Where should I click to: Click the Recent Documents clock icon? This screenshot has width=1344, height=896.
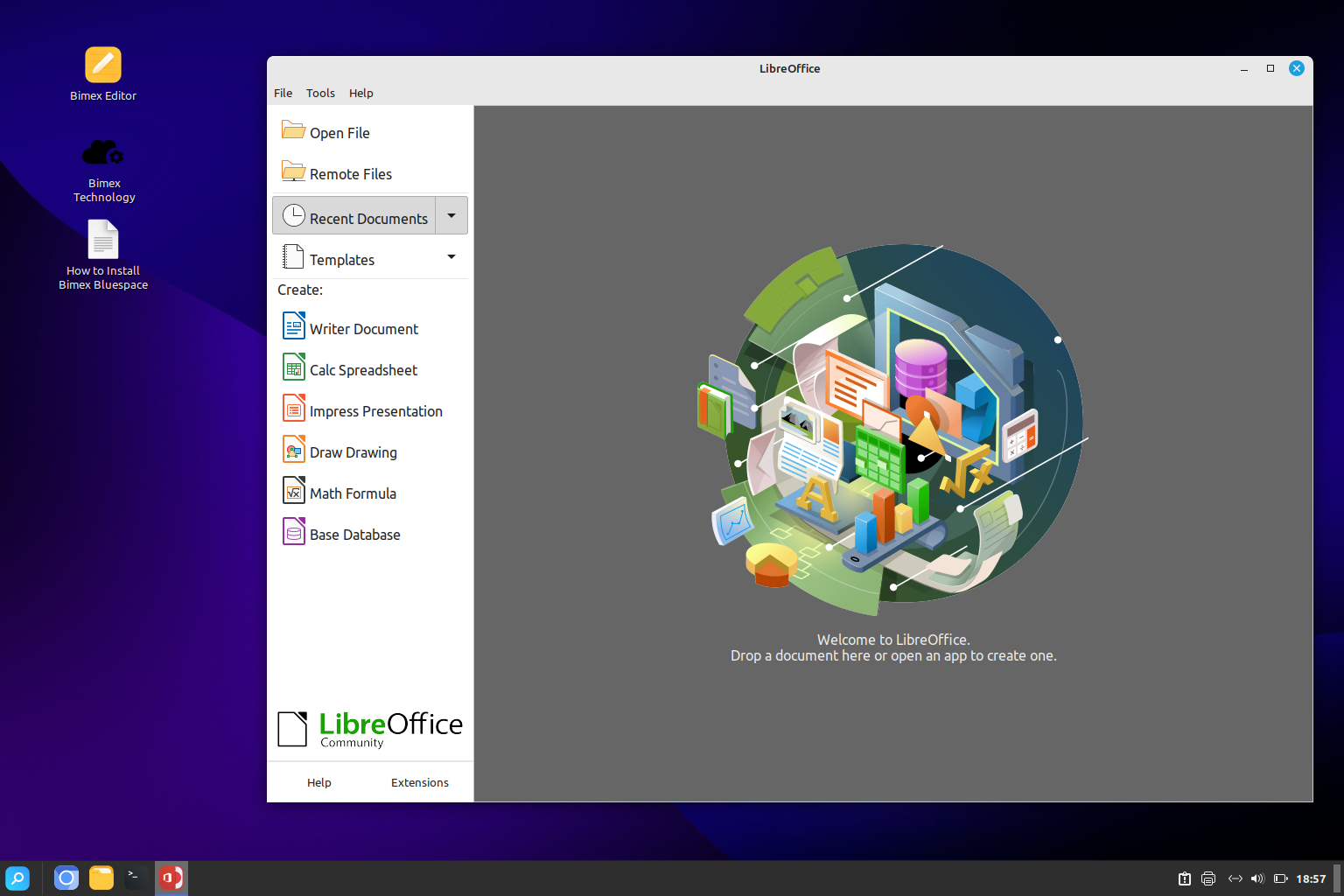coord(293,215)
